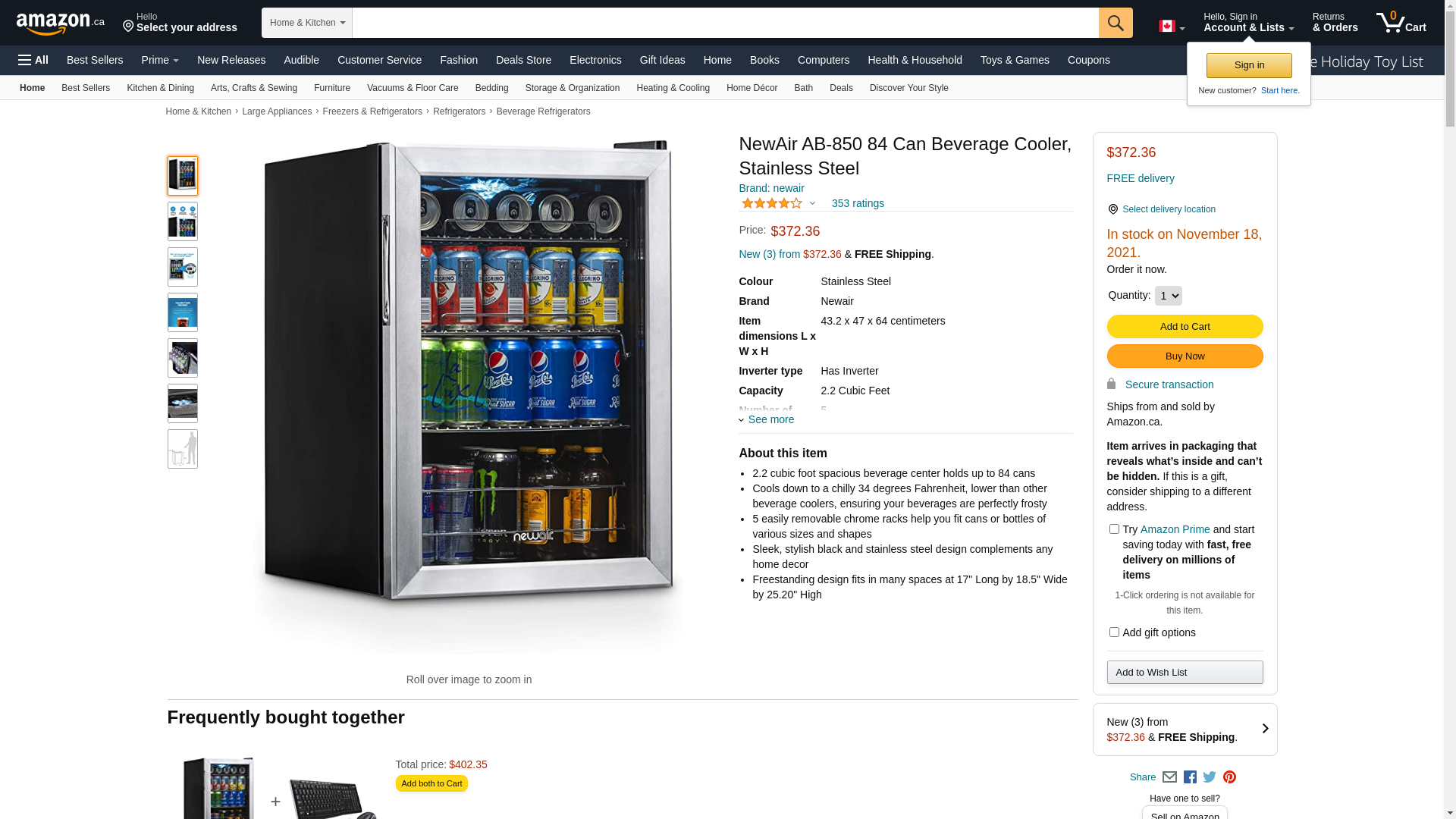Share via Pinterest icon
The width and height of the screenshot is (1456, 819).
[1229, 777]
